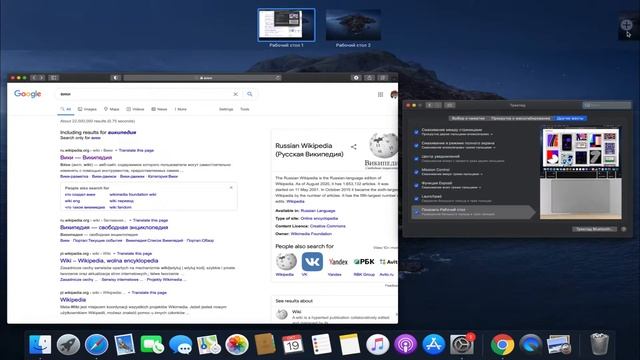Screen dimensions: 640x360
Task: Open System Preferences gear in Dock
Action: (x=462, y=344)
